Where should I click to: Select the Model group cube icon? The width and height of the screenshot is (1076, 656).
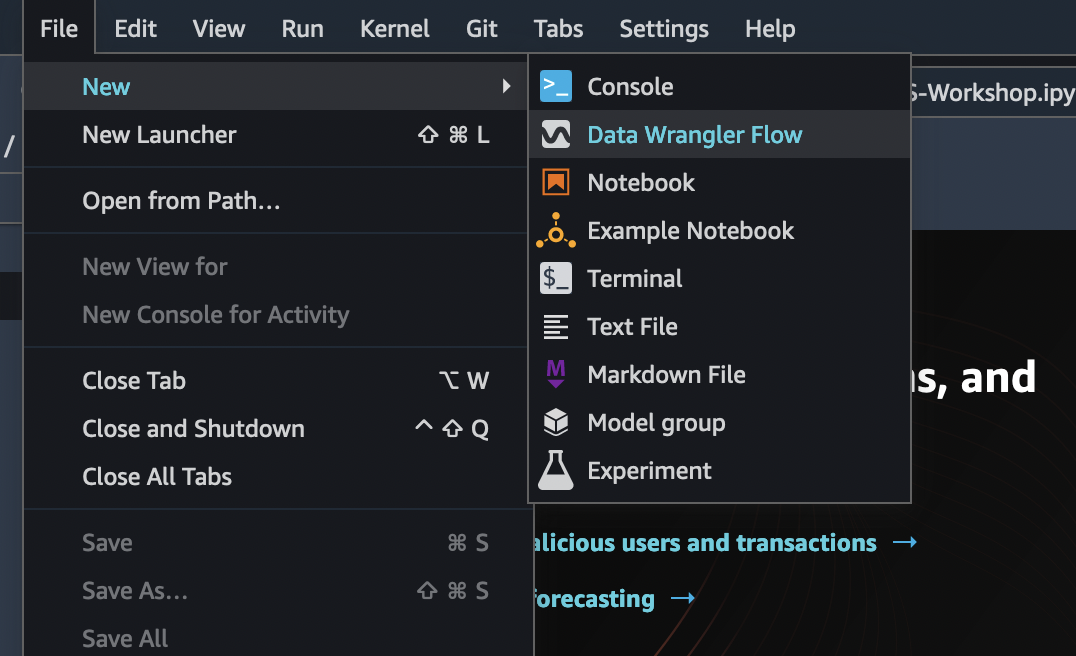(556, 422)
